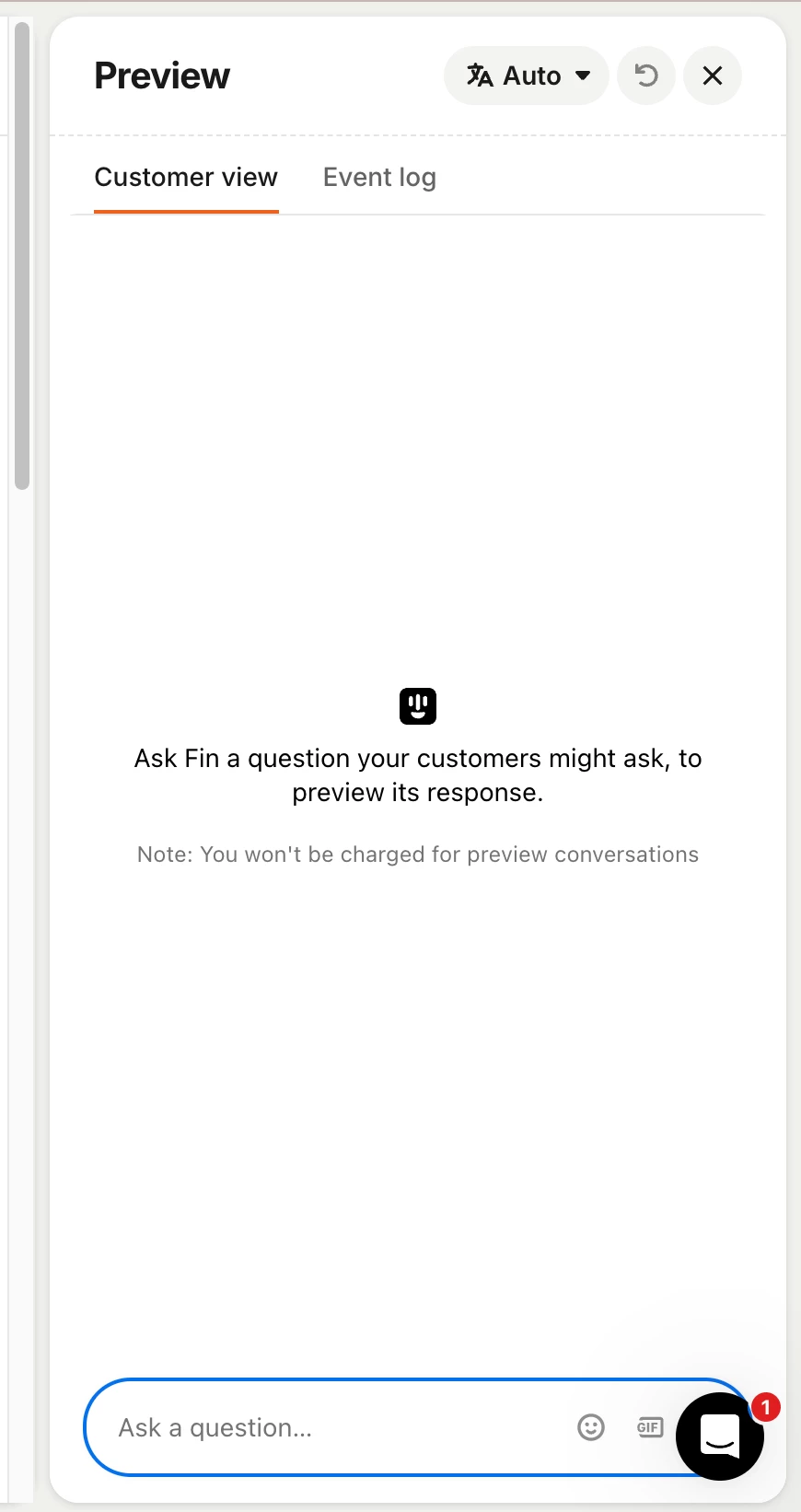Click the Ask Fin a question prompt text
Screen dimensions: 801x1512
pos(418,775)
